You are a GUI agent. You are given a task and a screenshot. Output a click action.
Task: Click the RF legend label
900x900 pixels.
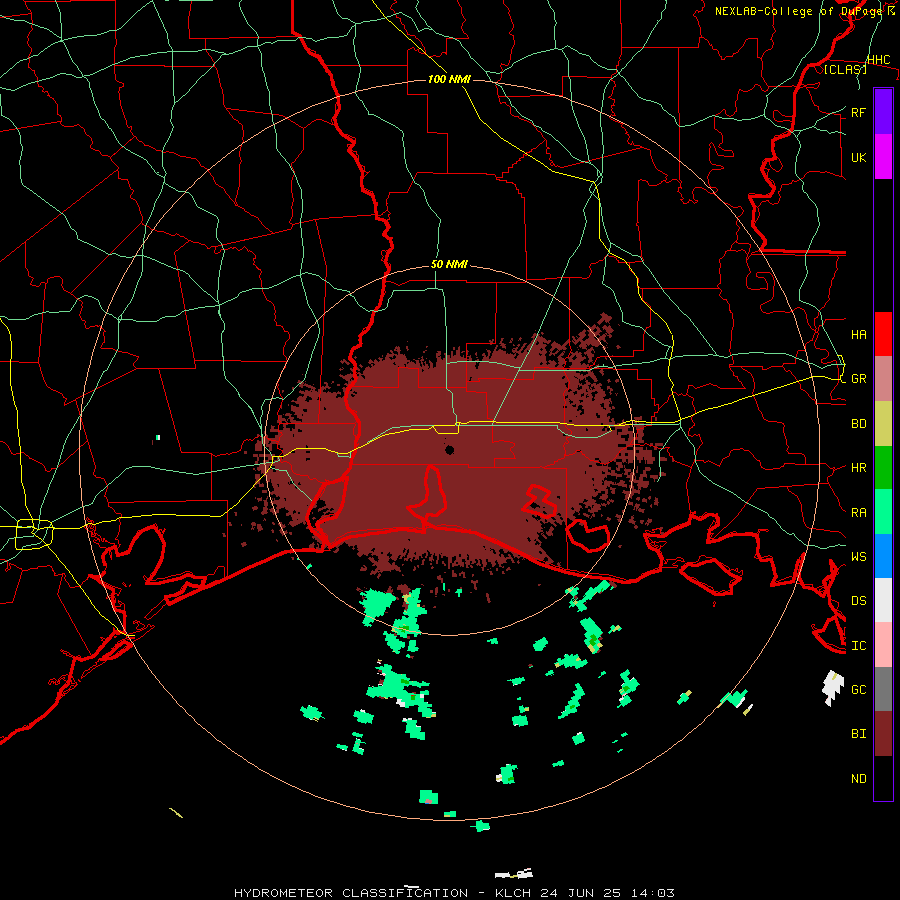pos(858,112)
